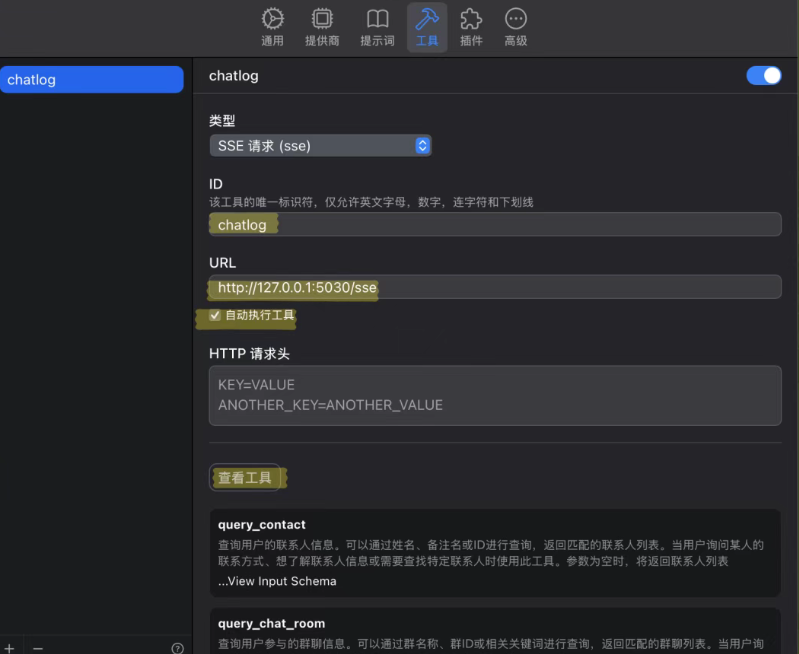Click the query_contact description text
This screenshot has height=654, width=799.
(491, 553)
